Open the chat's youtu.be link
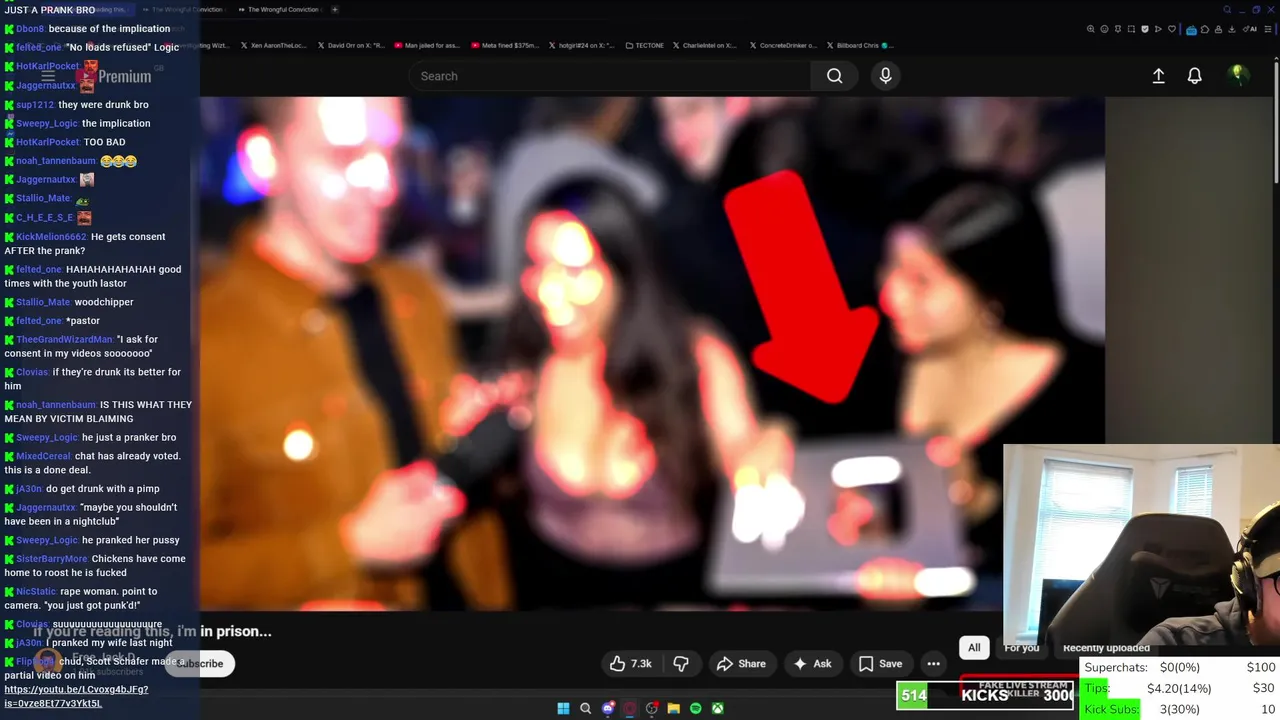Image resolution: width=1280 pixels, height=720 pixels. (x=76, y=696)
